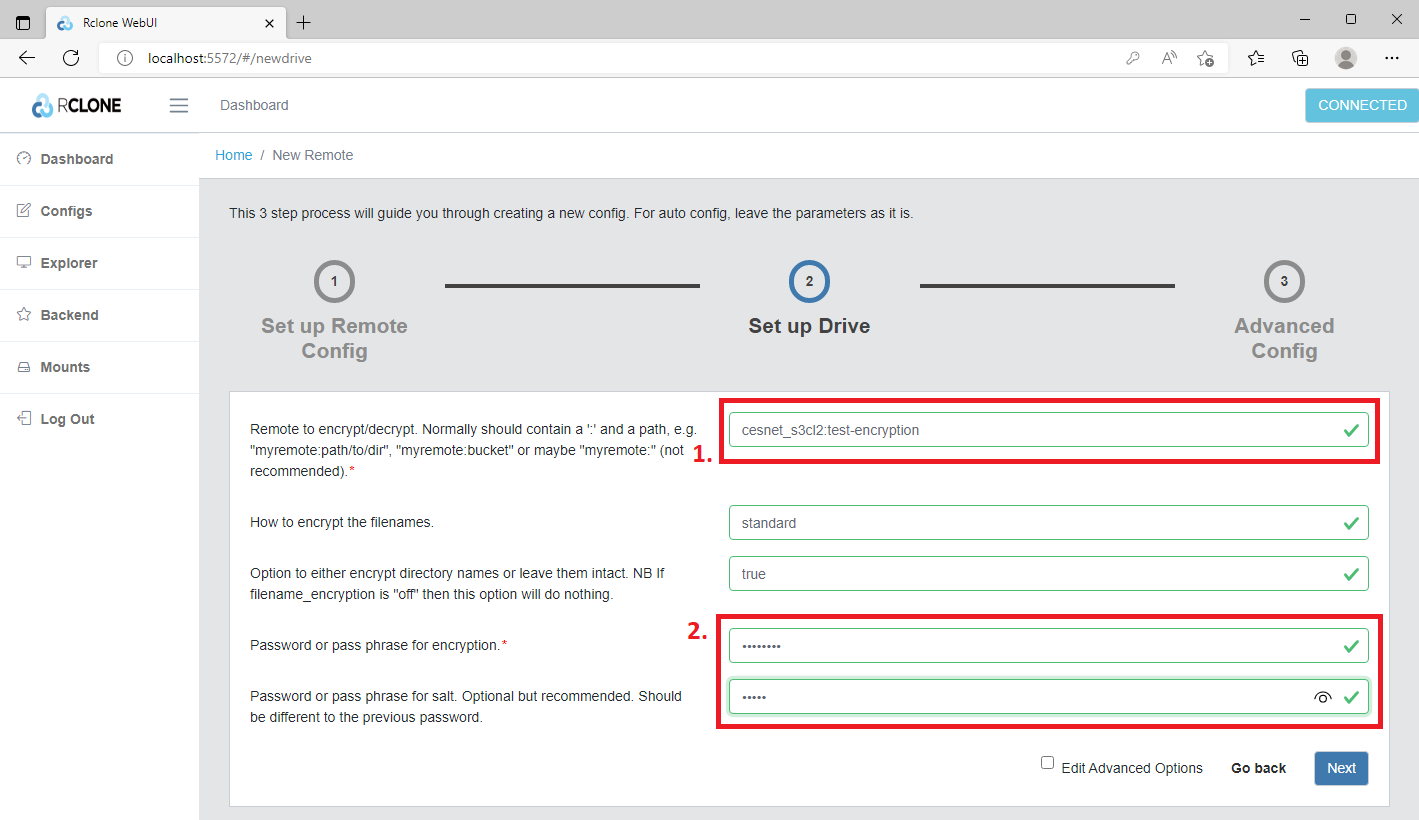Click the Go back button
Viewport: 1419px width, 820px height.
coord(1258,768)
